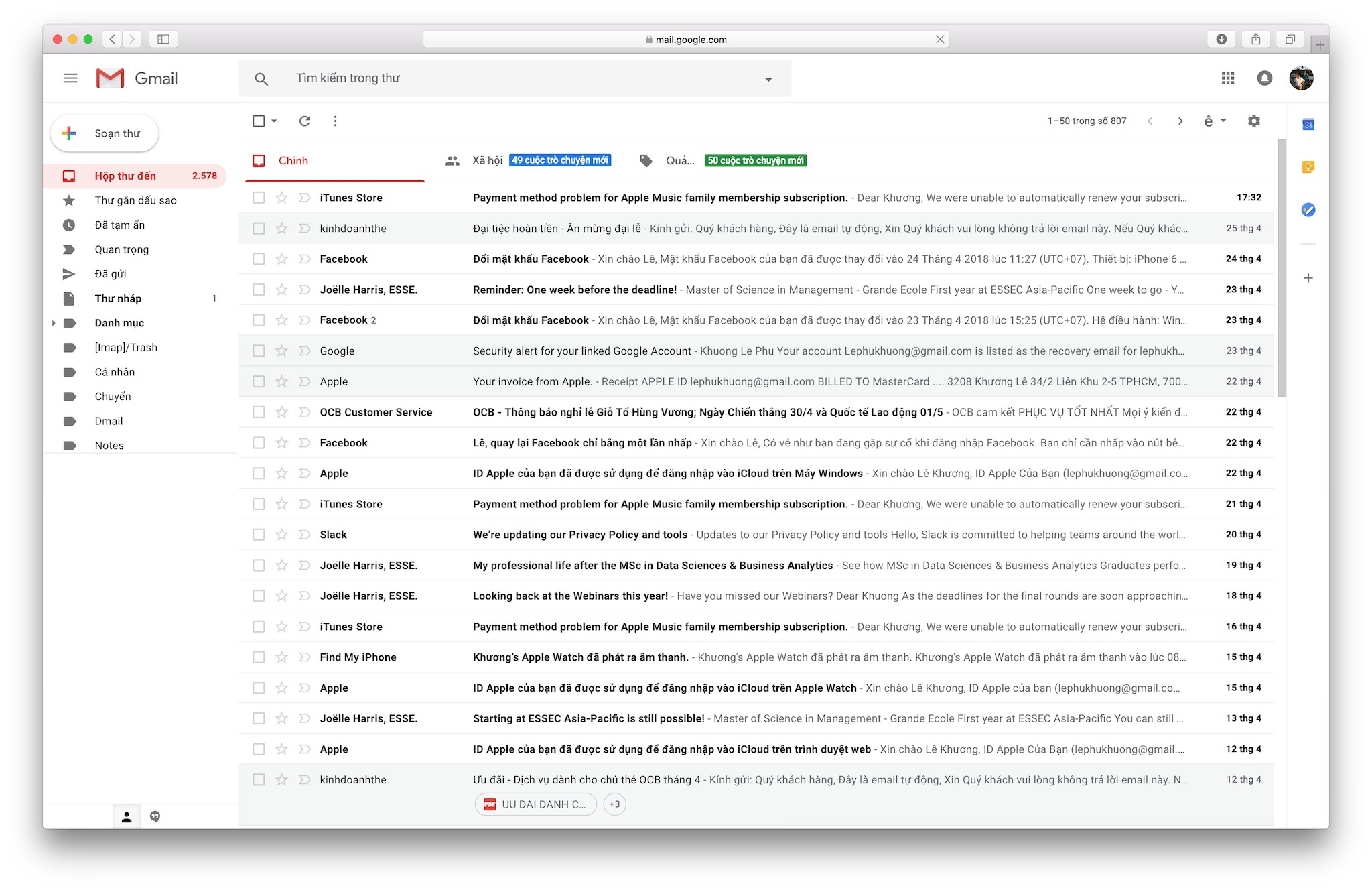Open Google Keep side panel
This screenshot has height=890, width=1372.
(1308, 167)
